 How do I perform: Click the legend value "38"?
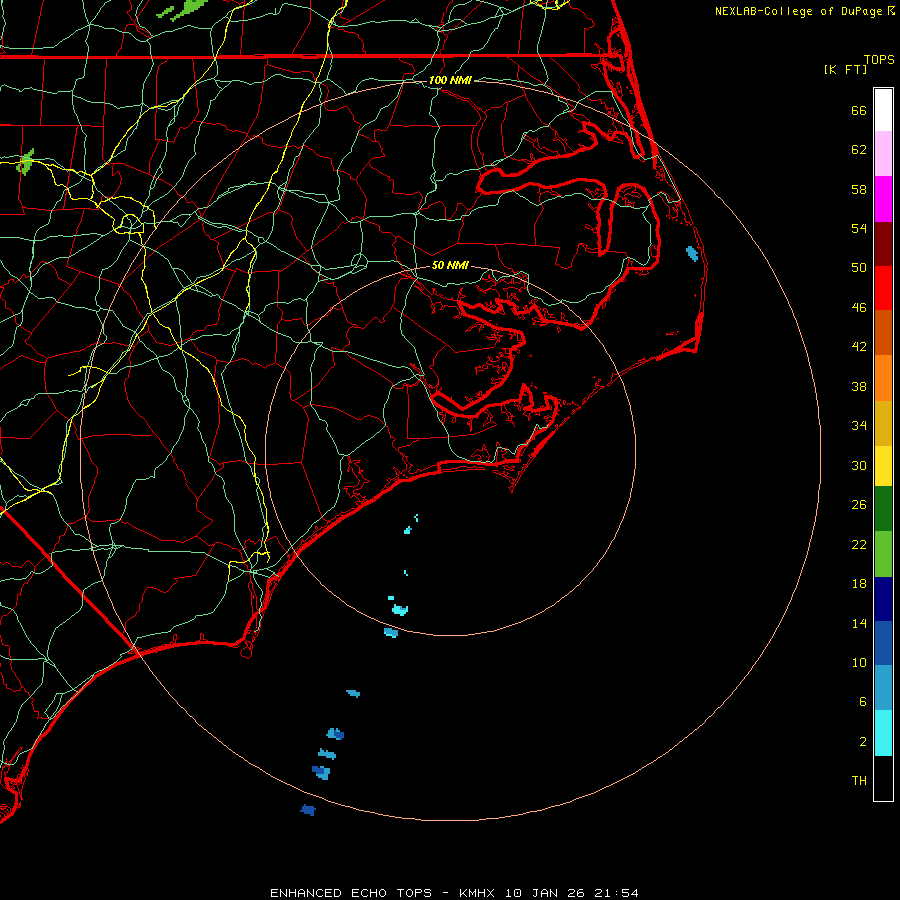coord(859,386)
